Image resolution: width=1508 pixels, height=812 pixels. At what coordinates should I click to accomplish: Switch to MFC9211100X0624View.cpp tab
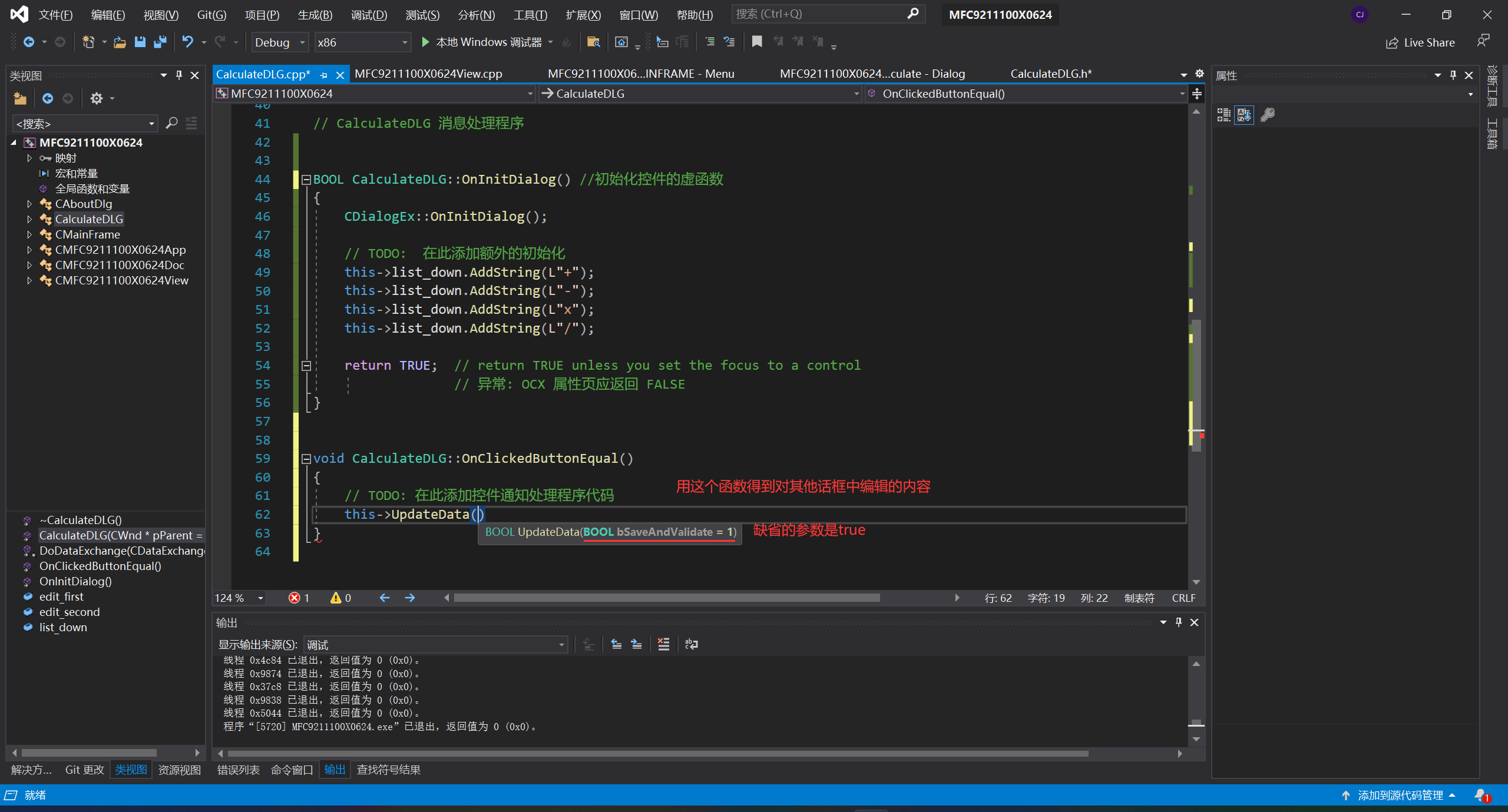428,74
